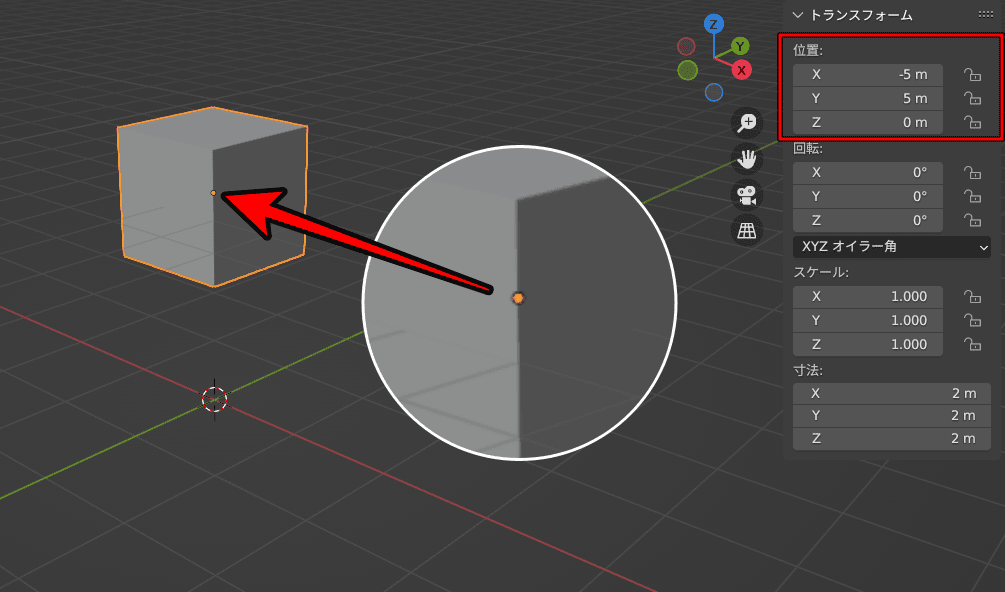The height and width of the screenshot is (592, 1005).
Task: Click the green Y axis gizmo ball
Action: point(740,46)
